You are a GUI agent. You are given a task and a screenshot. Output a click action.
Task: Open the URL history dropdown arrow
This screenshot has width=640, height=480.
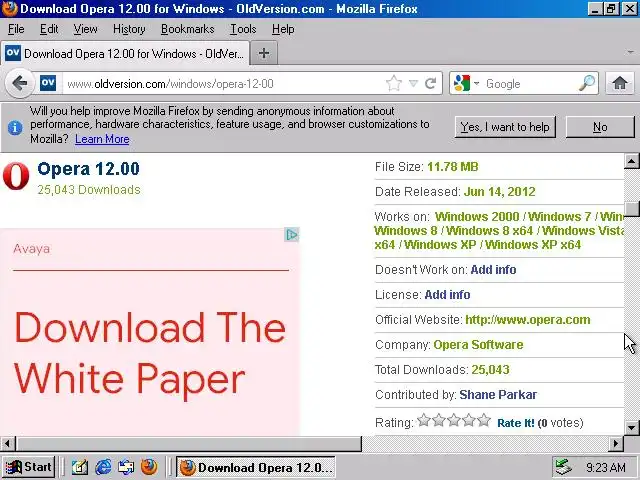[413, 84]
